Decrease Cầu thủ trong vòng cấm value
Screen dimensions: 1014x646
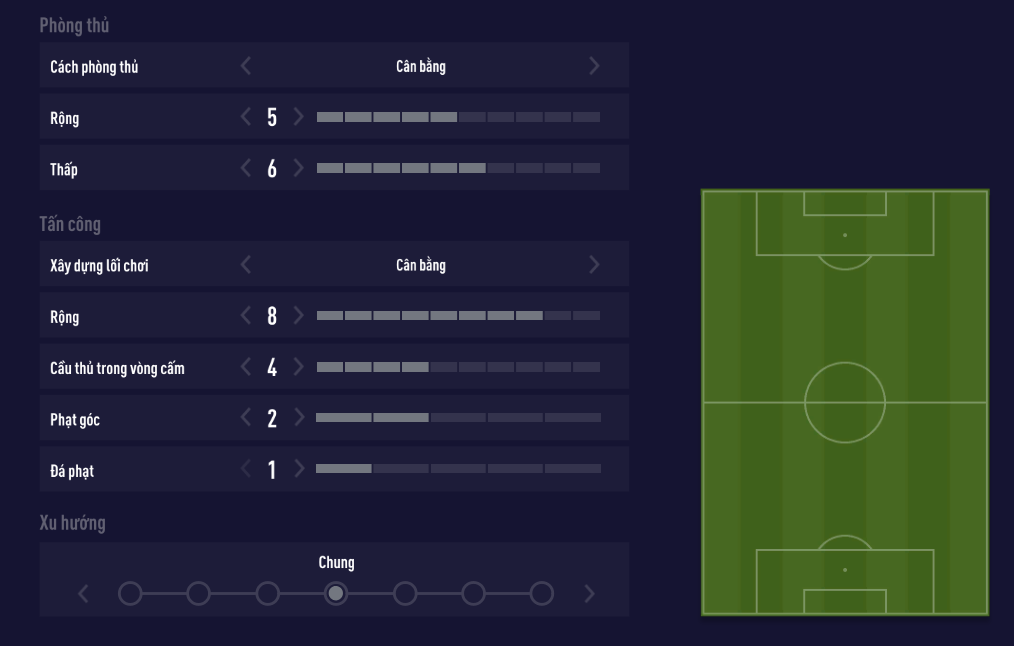(x=246, y=368)
